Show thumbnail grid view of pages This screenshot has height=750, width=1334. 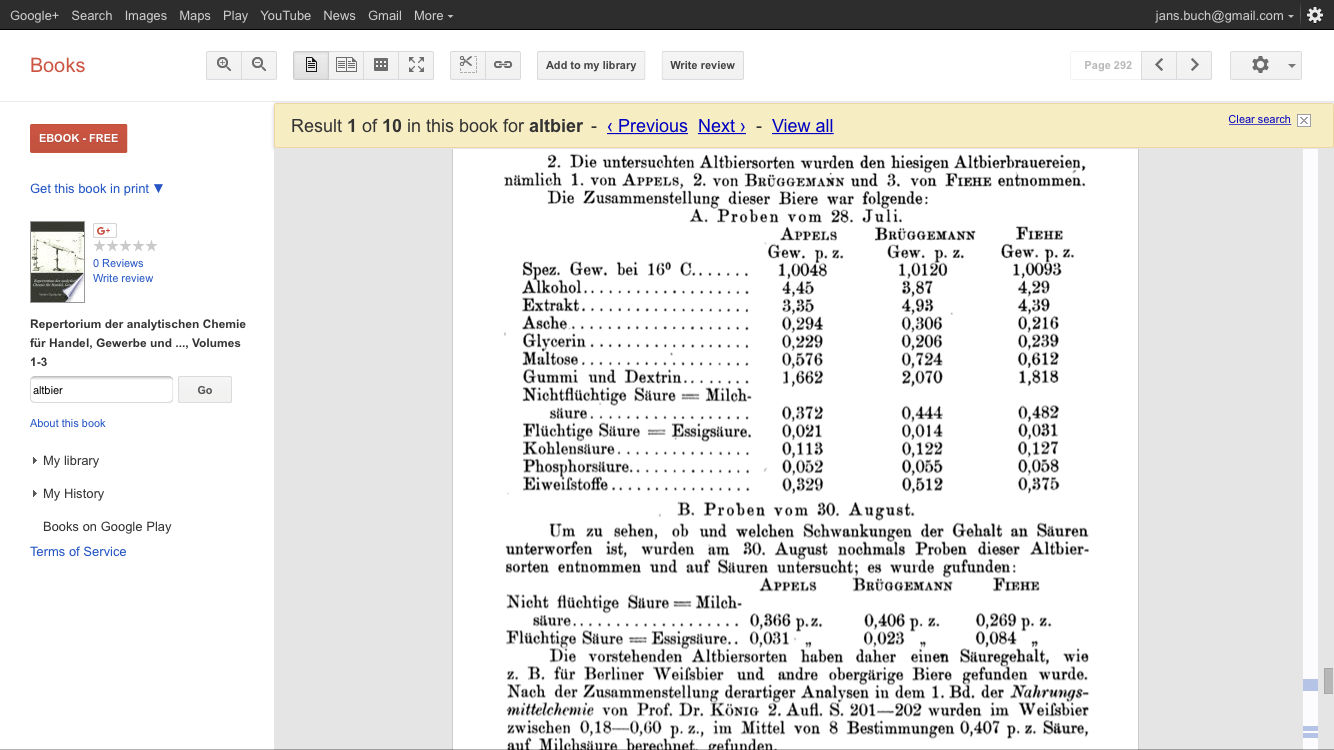(381, 65)
